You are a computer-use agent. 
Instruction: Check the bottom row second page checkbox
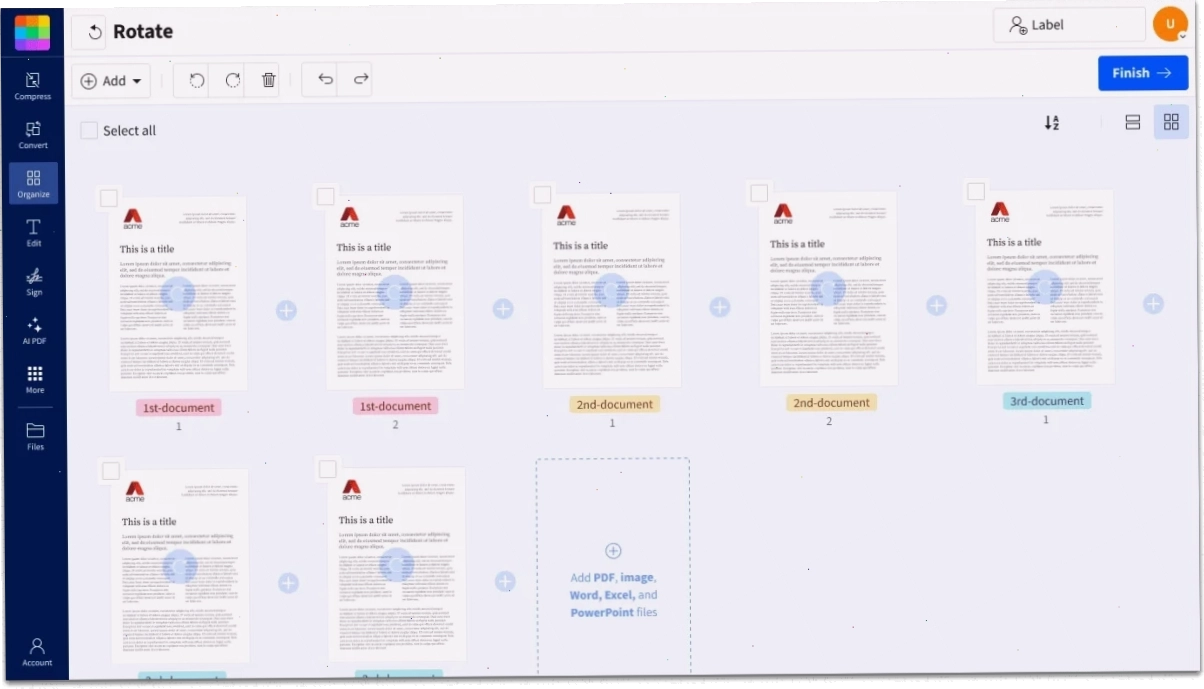tap(327, 469)
